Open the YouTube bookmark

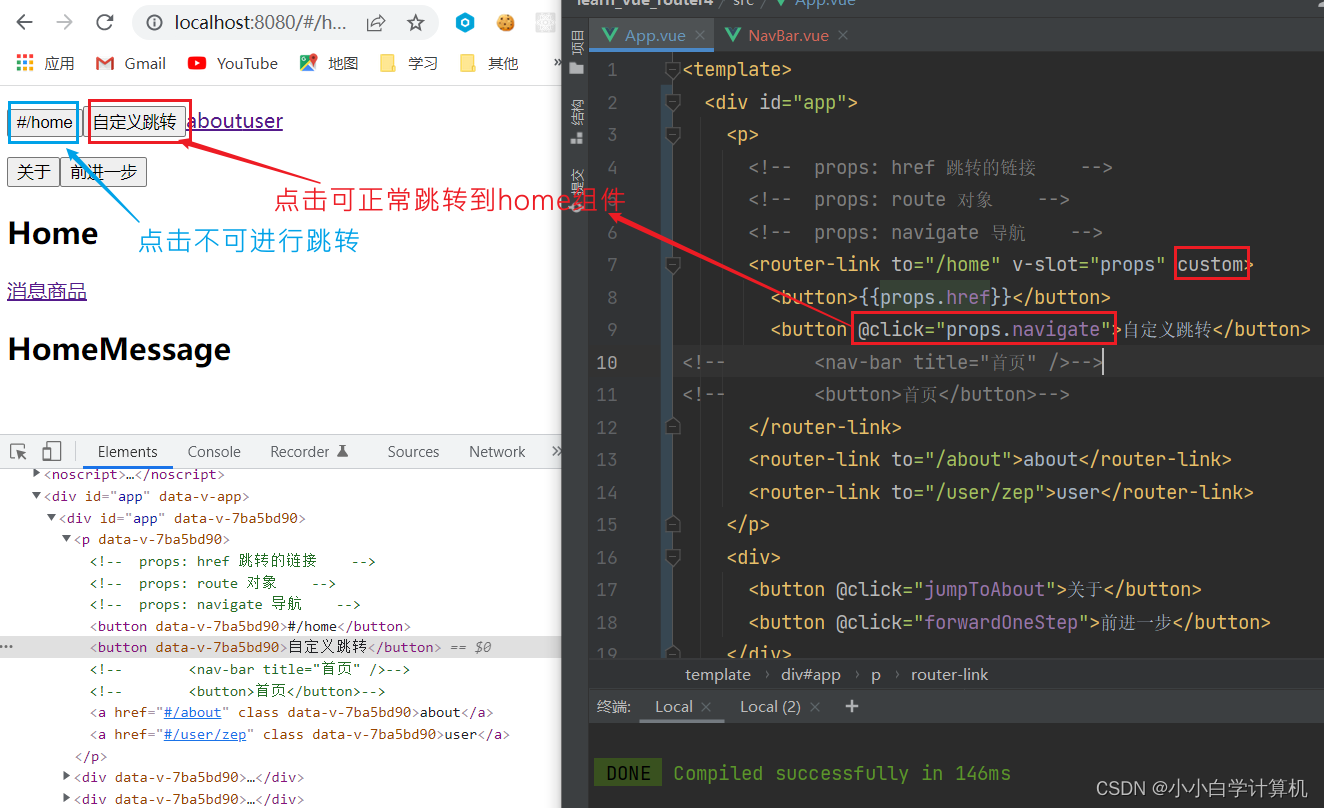[233, 63]
